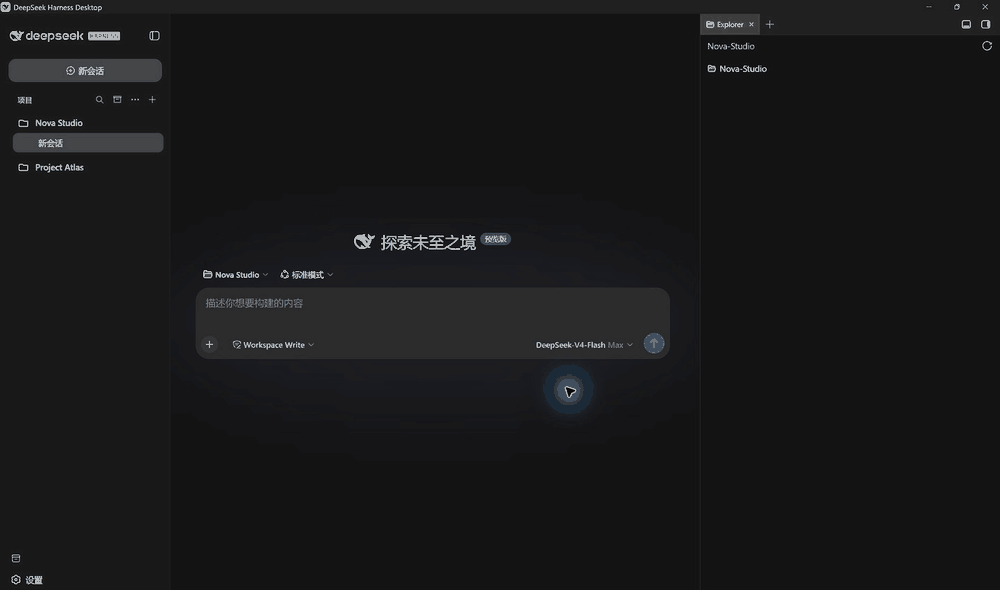Click the Nova-Studio explorer header text
Screen dimensions: 1000x590
(731, 46)
